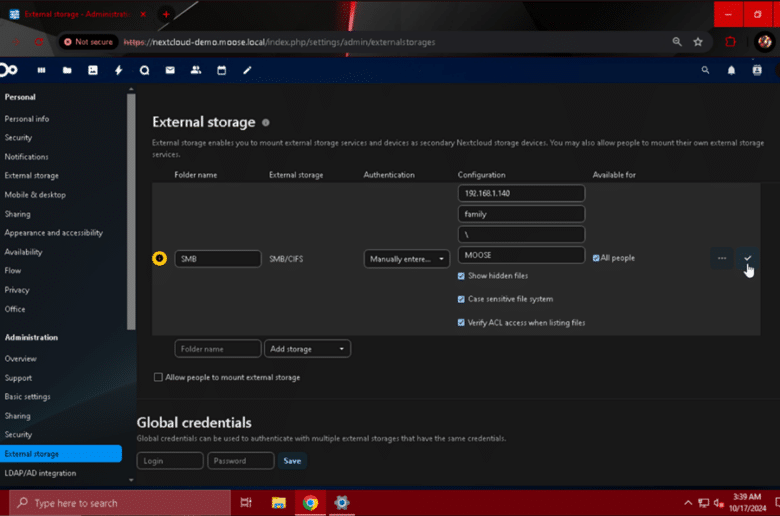The height and width of the screenshot is (516, 780).
Task: Open the Settings gear in taskbar
Action: (x=342, y=503)
